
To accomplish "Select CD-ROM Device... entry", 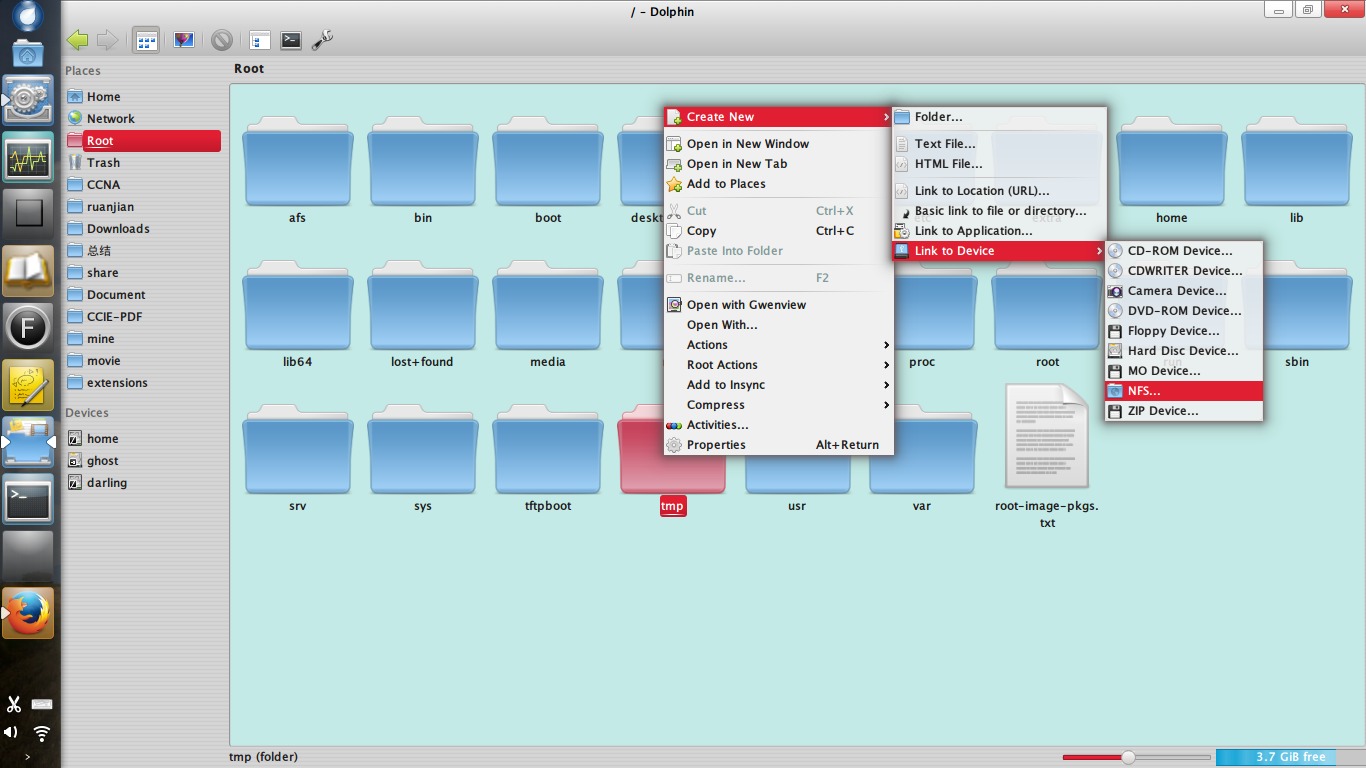I will point(1184,251).
